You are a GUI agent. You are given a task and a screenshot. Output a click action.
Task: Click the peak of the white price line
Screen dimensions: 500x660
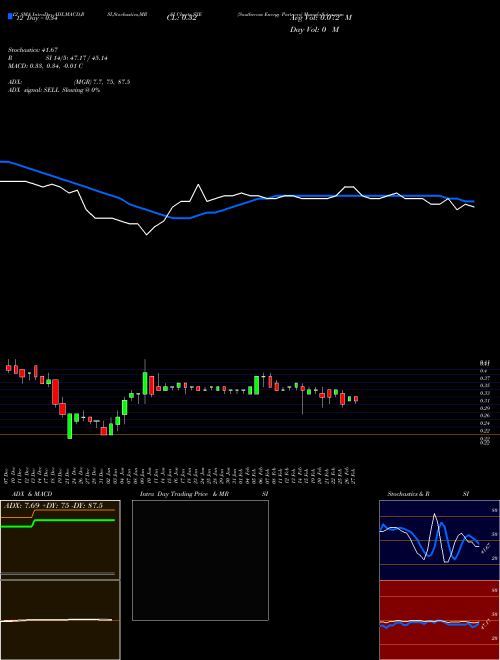pyautogui.click(x=198, y=185)
